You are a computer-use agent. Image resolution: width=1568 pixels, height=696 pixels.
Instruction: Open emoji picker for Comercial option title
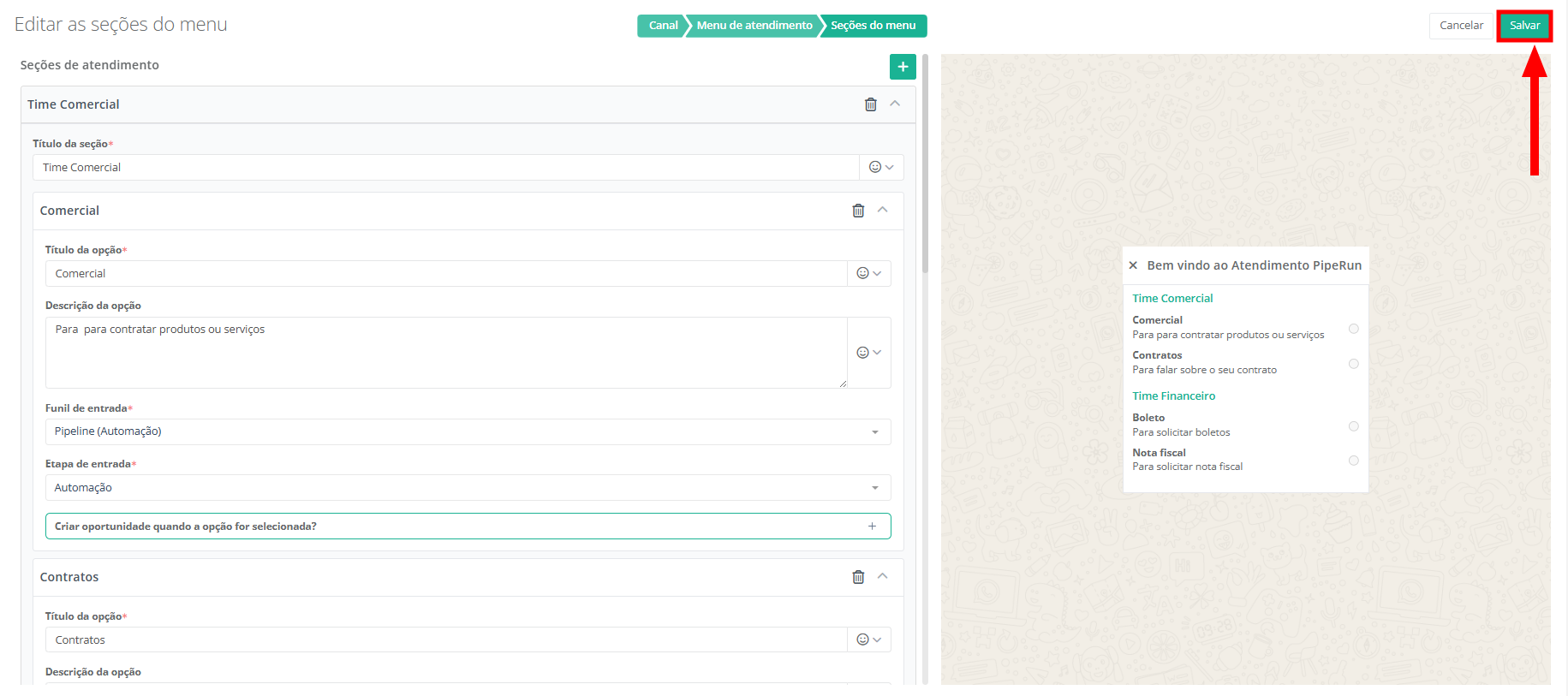point(868,274)
